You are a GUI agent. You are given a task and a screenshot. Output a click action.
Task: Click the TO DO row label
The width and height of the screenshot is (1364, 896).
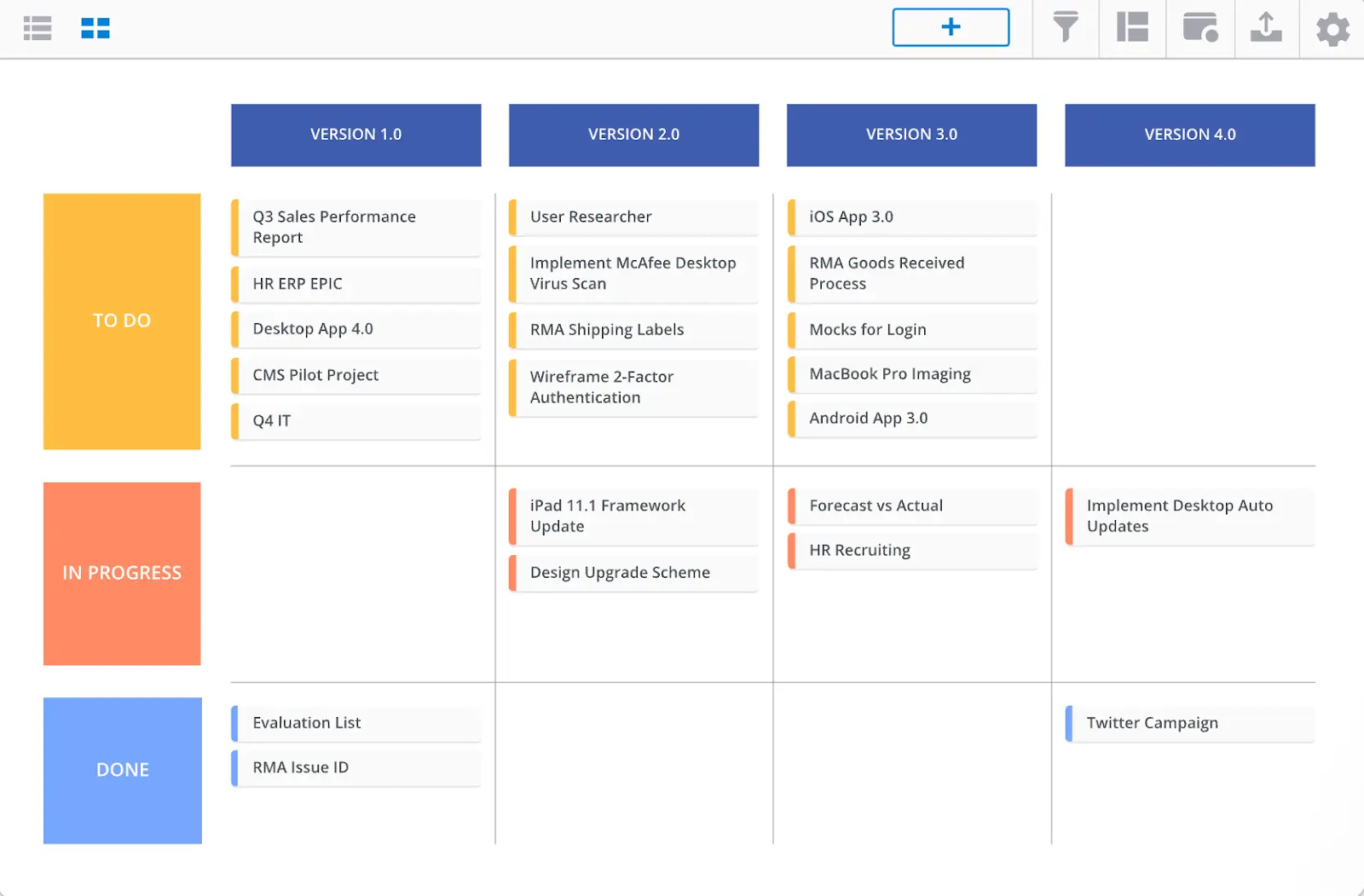coord(122,321)
